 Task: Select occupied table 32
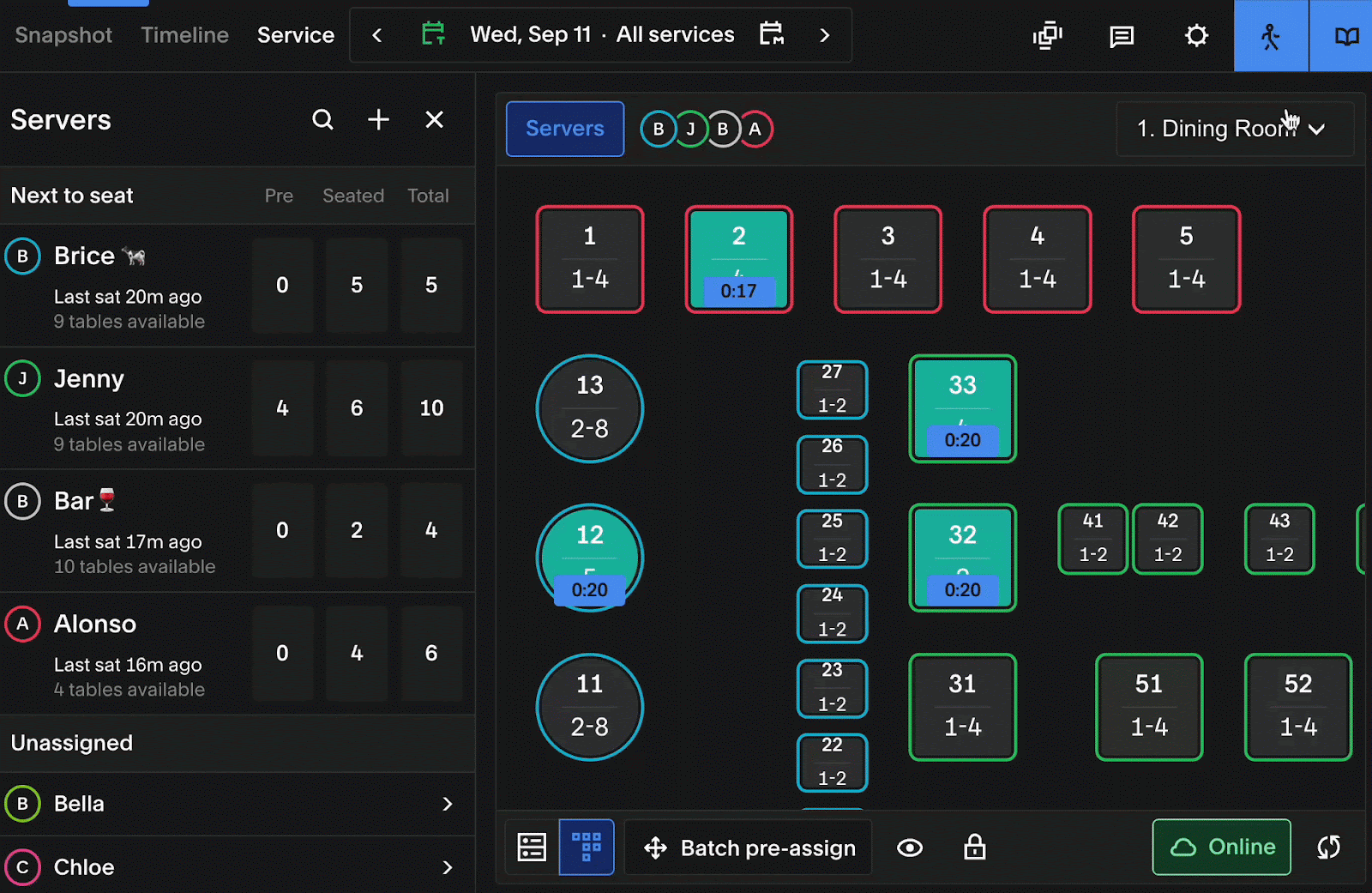click(963, 558)
